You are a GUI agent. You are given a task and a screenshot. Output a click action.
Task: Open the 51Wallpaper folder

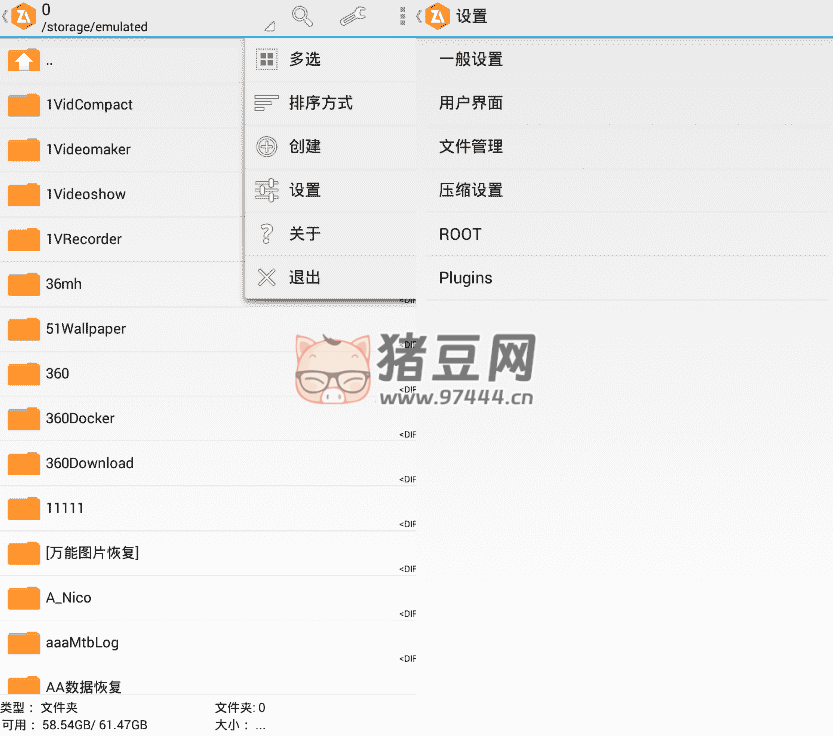tap(208, 329)
